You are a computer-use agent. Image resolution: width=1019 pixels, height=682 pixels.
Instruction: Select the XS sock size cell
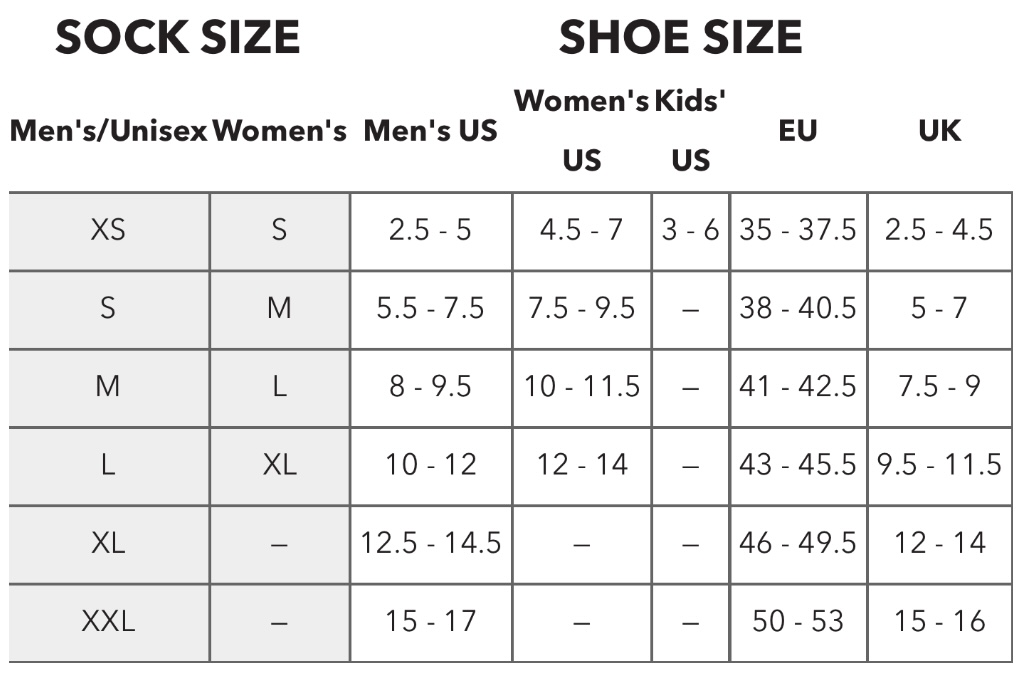tap(108, 230)
